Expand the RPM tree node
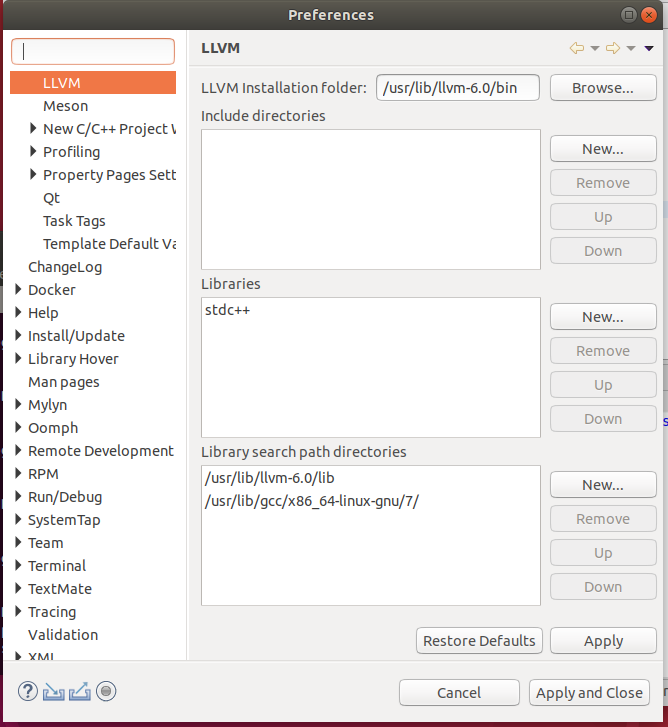 [x=18, y=473]
